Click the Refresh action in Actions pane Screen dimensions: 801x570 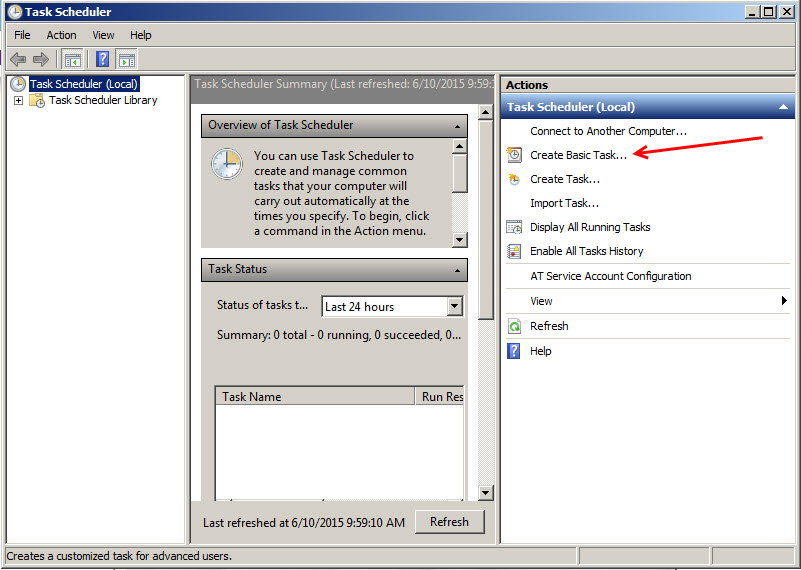[549, 326]
